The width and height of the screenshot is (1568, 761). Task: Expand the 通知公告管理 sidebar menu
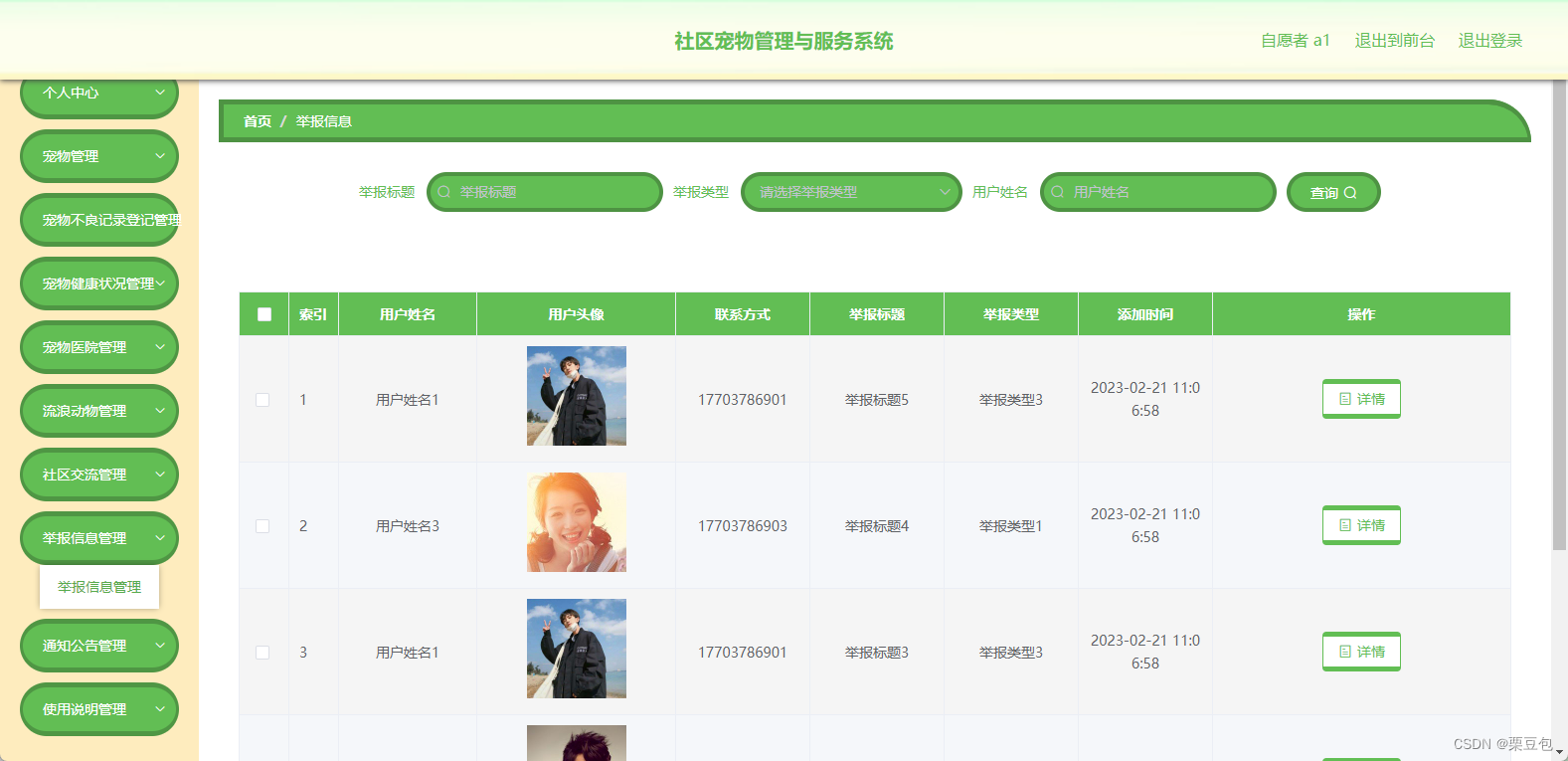coord(99,646)
